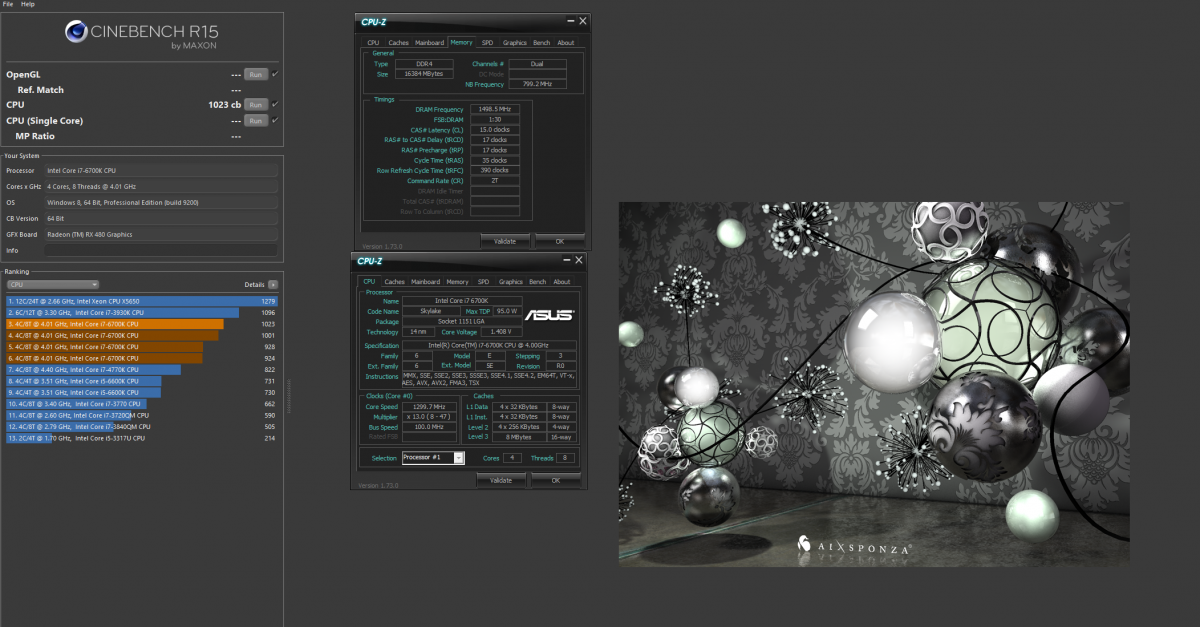Viewport: 1200px width, 627px height.
Task: Click OK in the lower CPU-Z window
Action: click(556, 480)
